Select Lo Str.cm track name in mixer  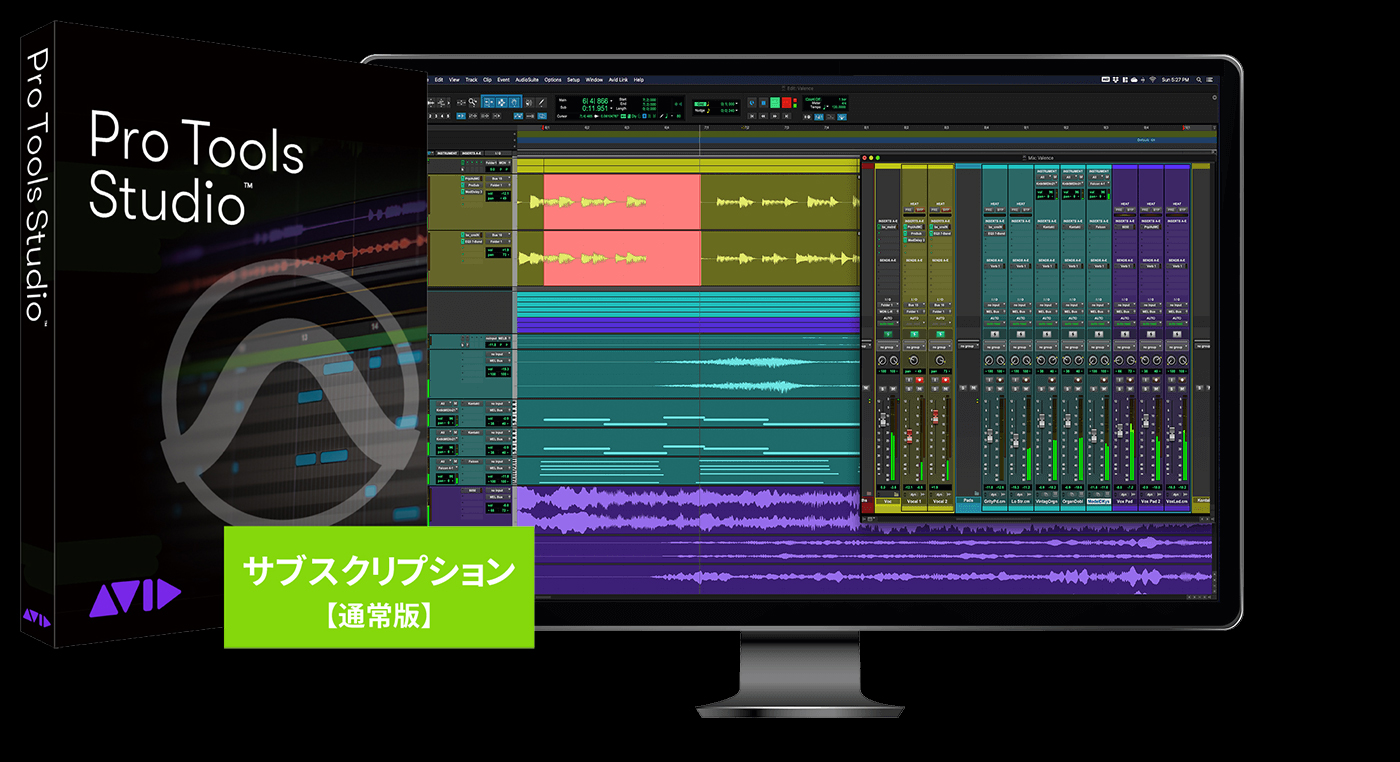point(1021,501)
